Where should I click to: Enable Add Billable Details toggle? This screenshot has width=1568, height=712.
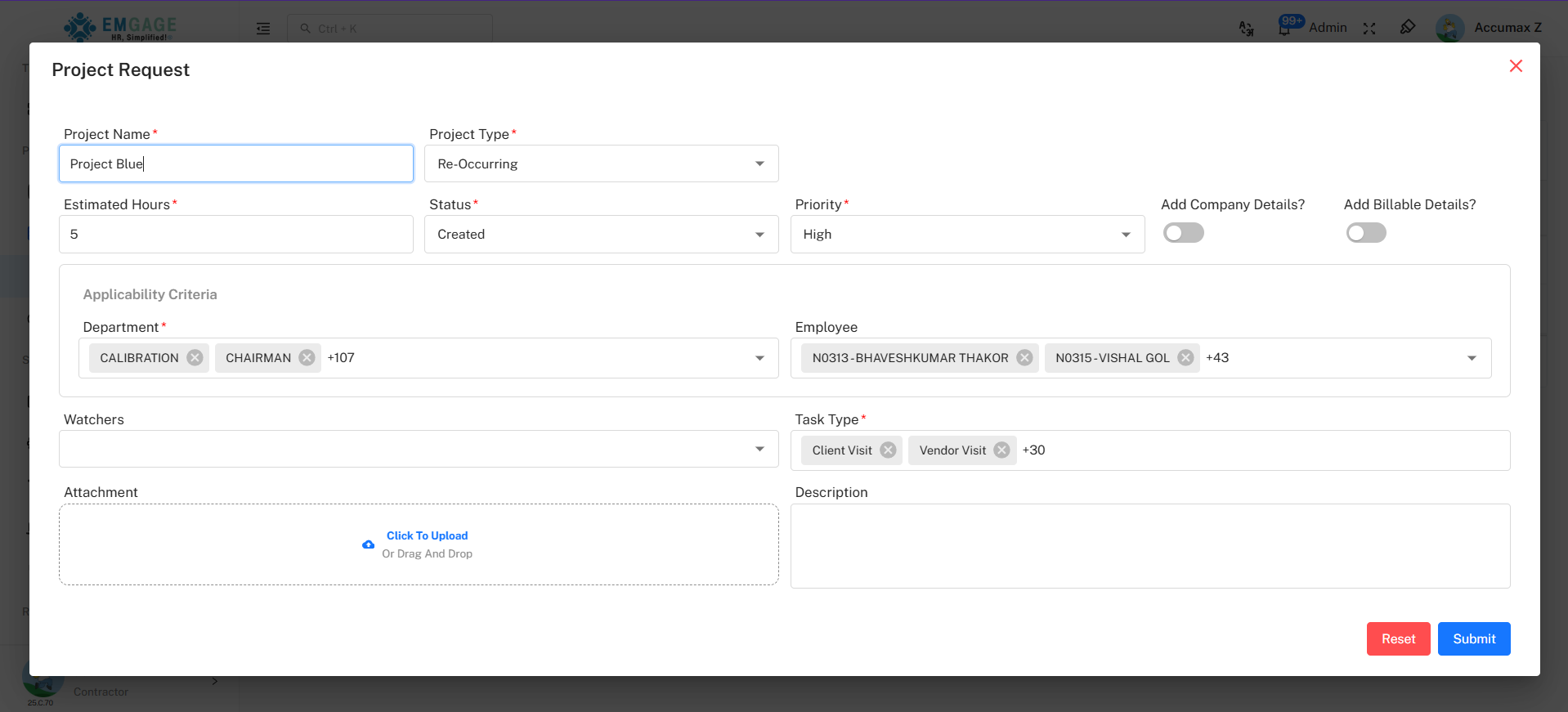coord(1366,234)
